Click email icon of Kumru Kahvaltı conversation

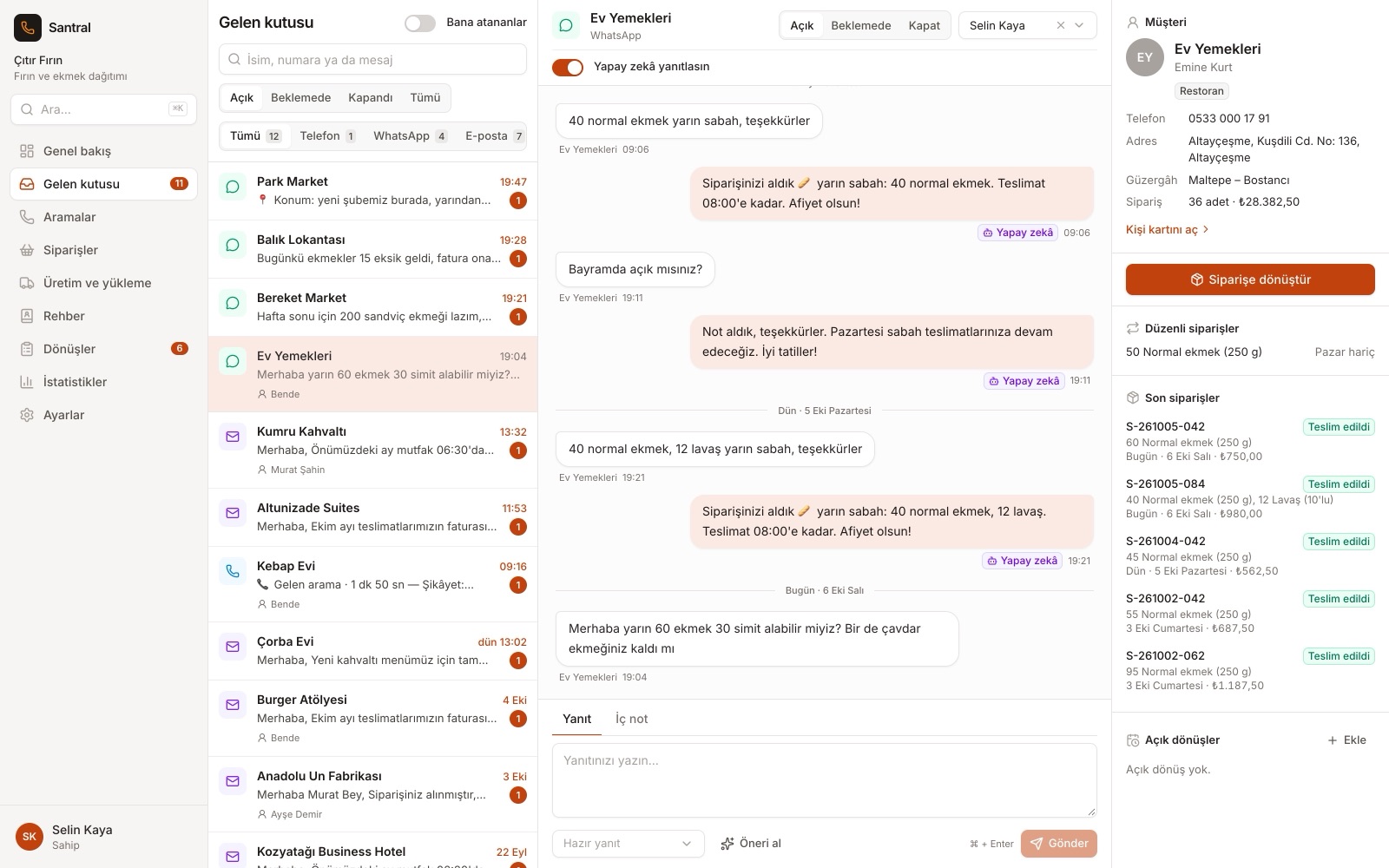pos(233,437)
